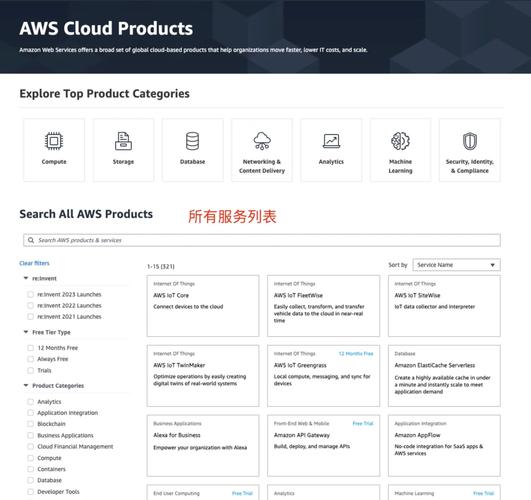531x500 pixels.
Task: Collapse the re:Invent filter section
Action: pos(26,278)
